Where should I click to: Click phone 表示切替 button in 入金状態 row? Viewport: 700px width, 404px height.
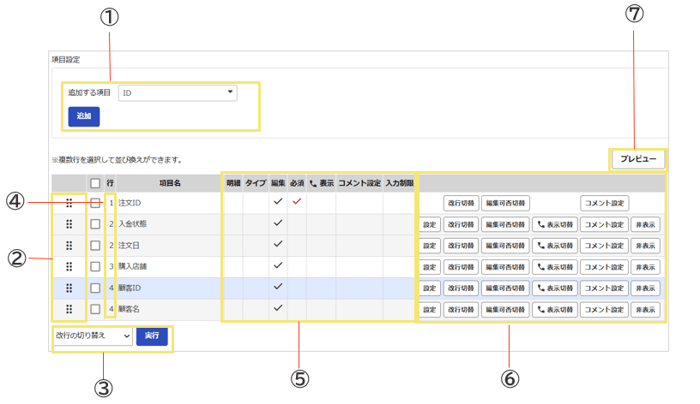point(555,225)
